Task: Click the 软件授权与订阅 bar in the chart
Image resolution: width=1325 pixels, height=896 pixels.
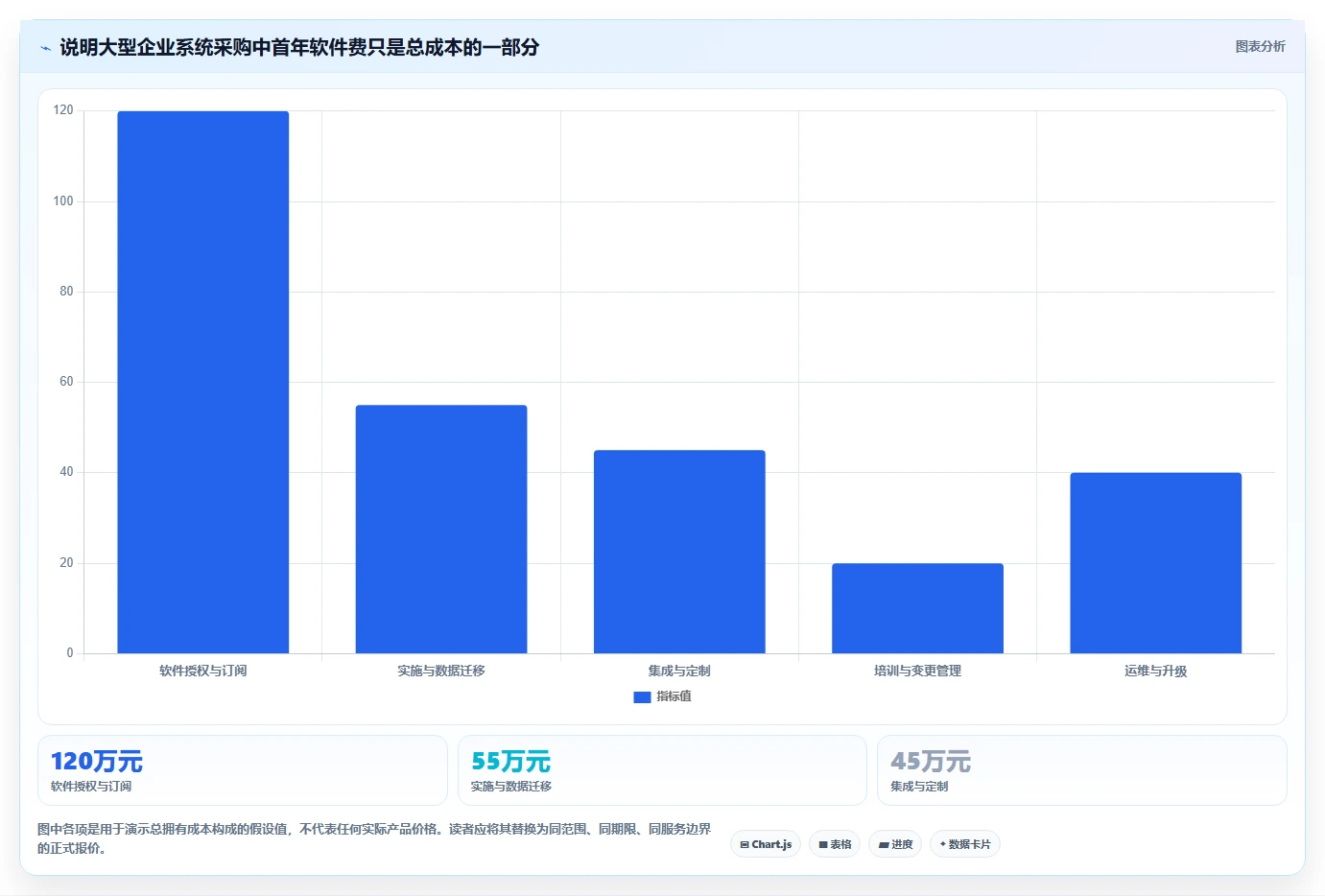Action: [x=203, y=382]
